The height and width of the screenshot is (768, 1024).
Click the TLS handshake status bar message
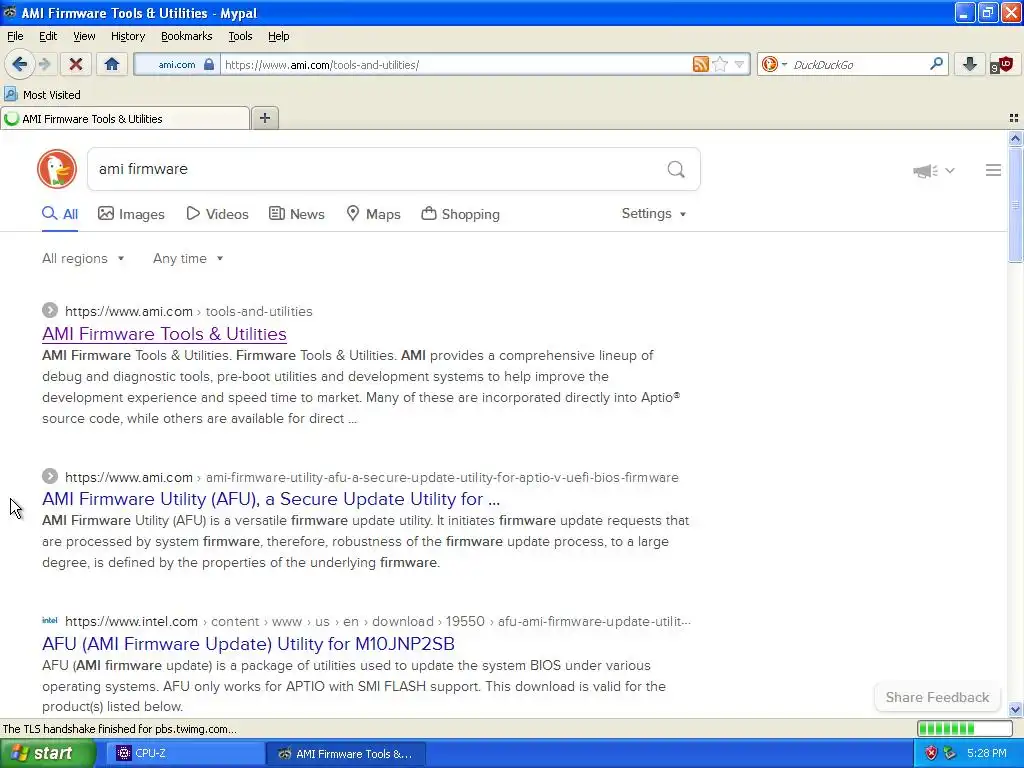[x=120, y=729]
